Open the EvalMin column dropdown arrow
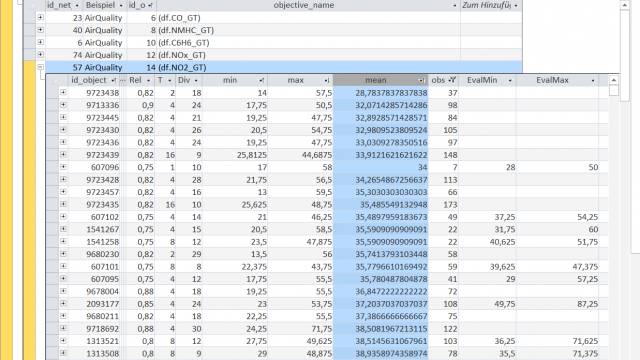Viewport: 640px width, 360px height. pyautogui.click(x=510, y=80)
